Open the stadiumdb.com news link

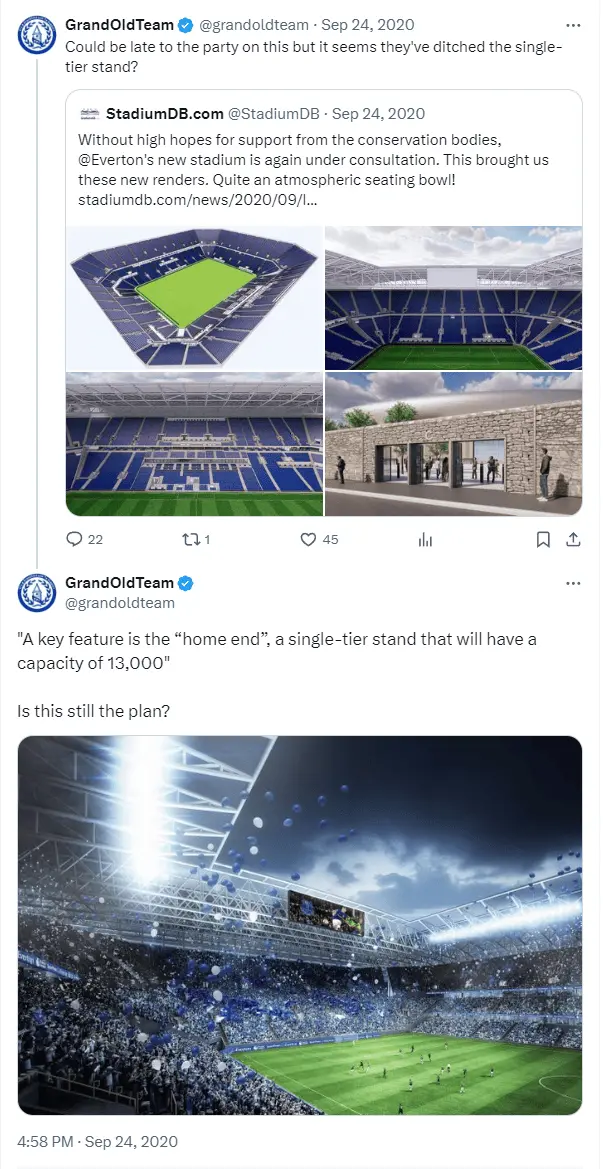[196, 200]
